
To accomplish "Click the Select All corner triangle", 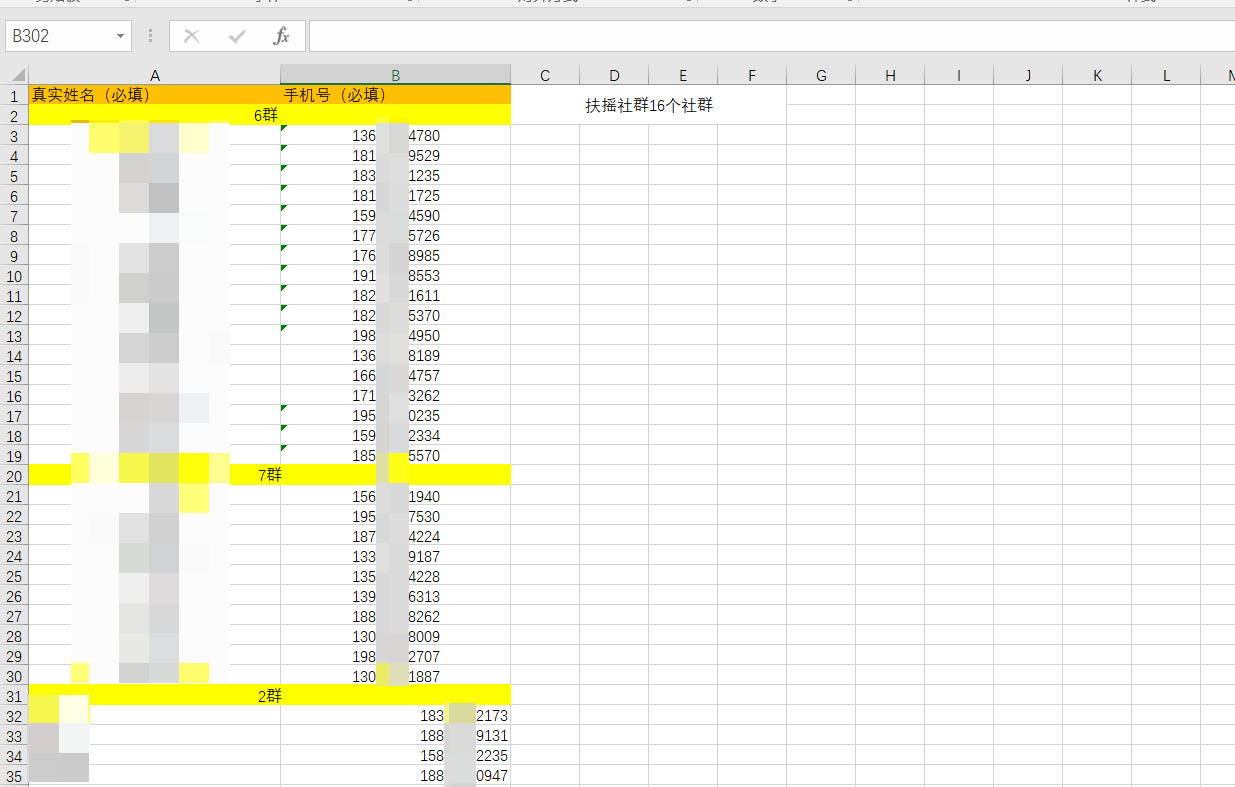I will click(x=18, y=76).
